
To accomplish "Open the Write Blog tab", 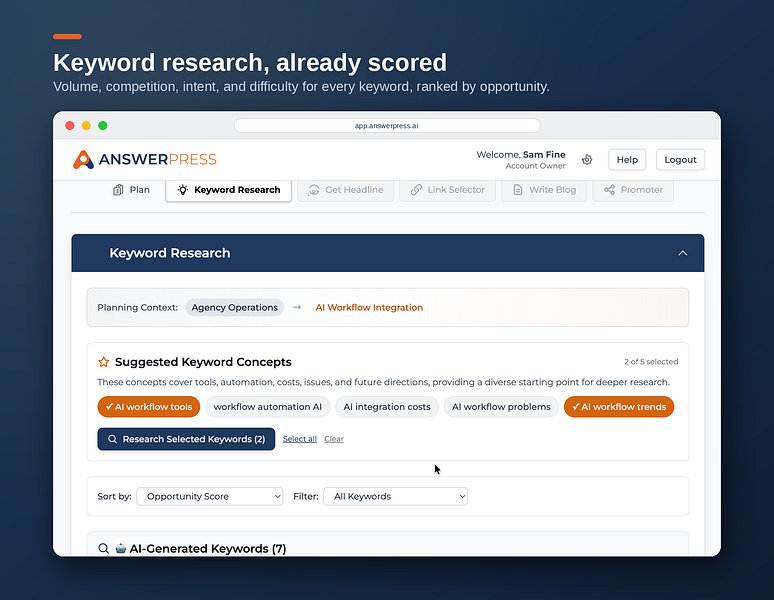I will coord(544,190).
